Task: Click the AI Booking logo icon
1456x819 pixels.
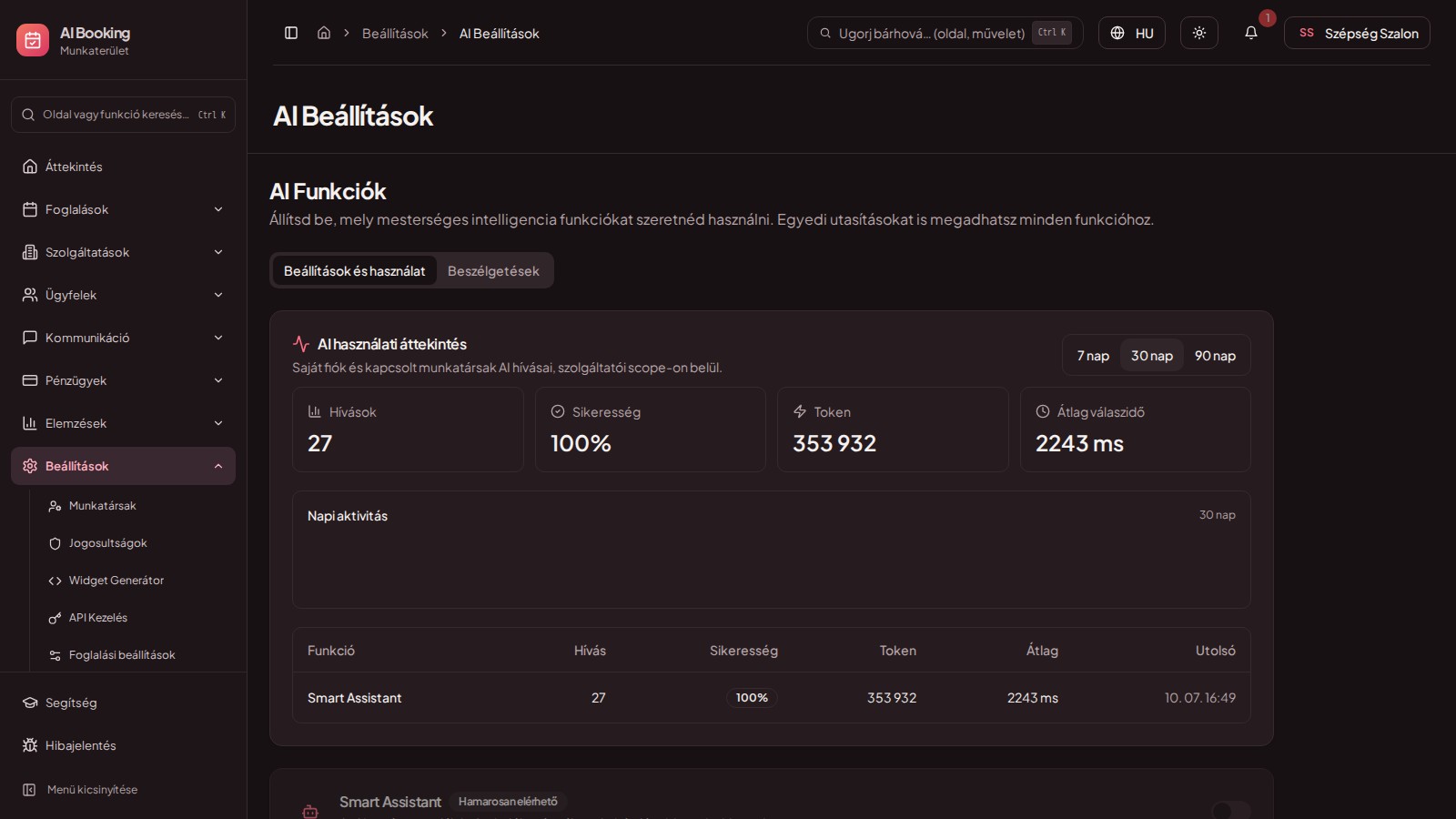Action: pyautogui.click(x=33, y=40)
